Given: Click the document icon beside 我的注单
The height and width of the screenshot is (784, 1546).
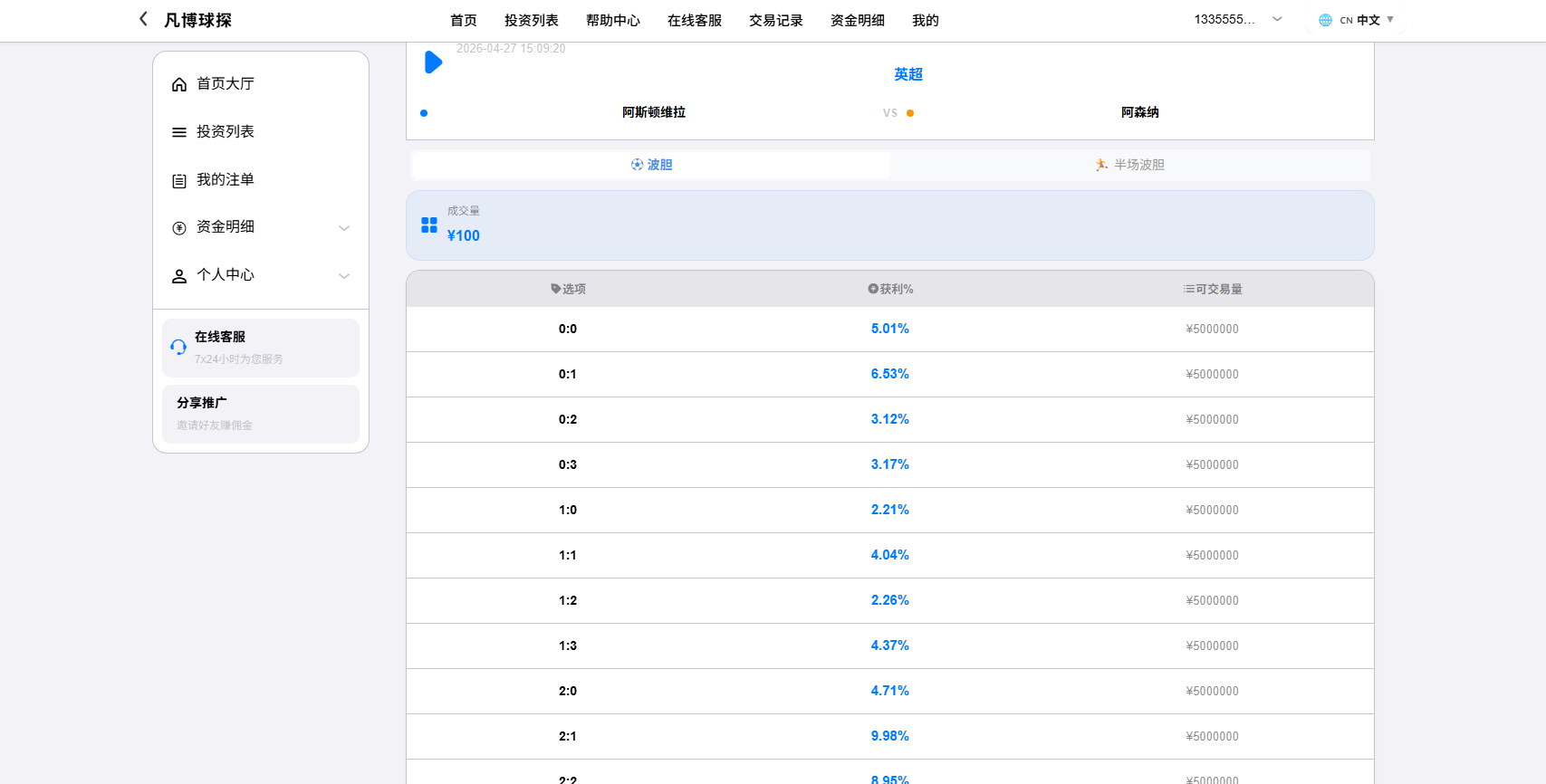Looking at the screenshot, I should (x=179, y=180).
